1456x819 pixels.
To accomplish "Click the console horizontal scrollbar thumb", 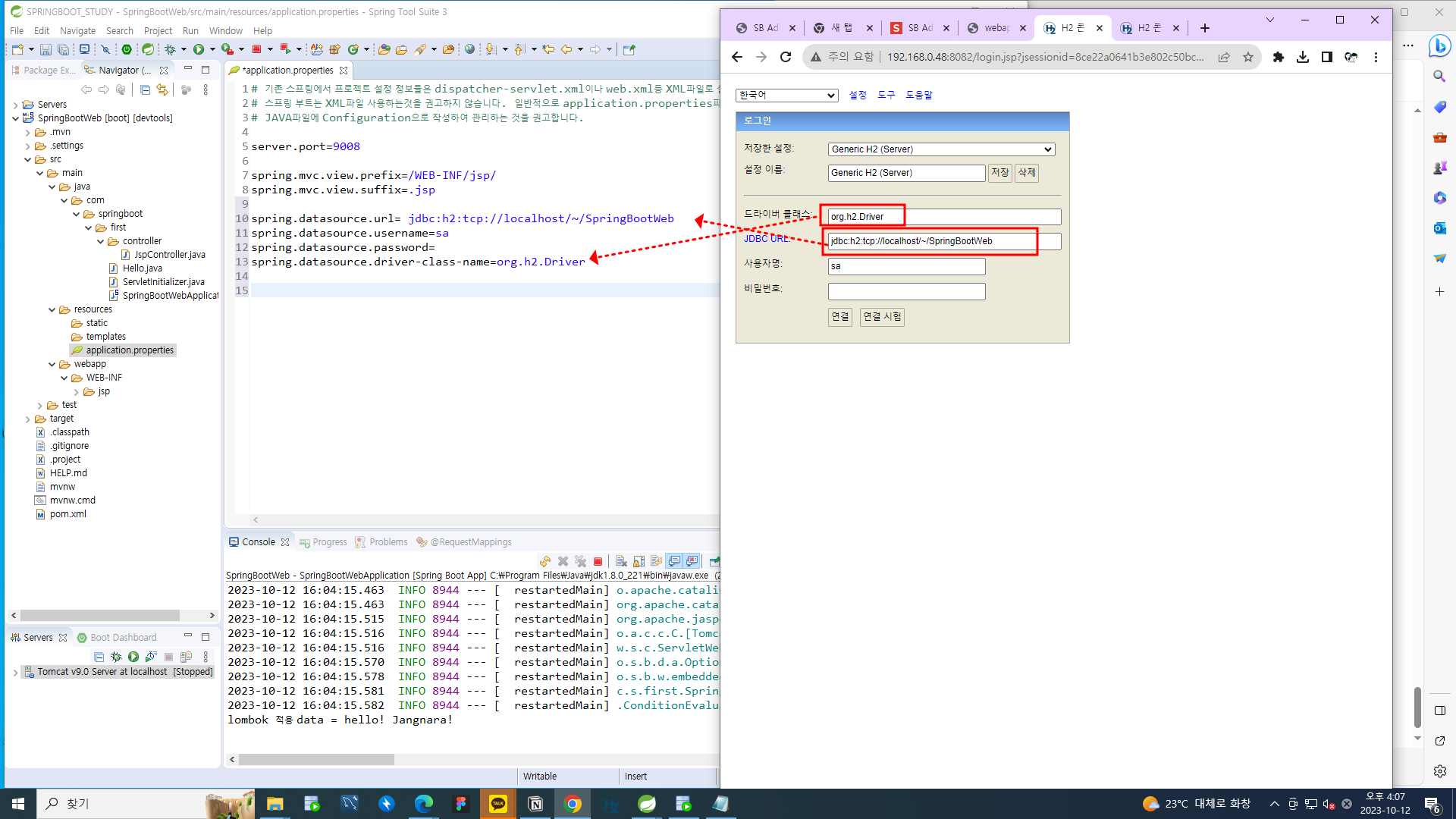I will (x=316, y=759).
